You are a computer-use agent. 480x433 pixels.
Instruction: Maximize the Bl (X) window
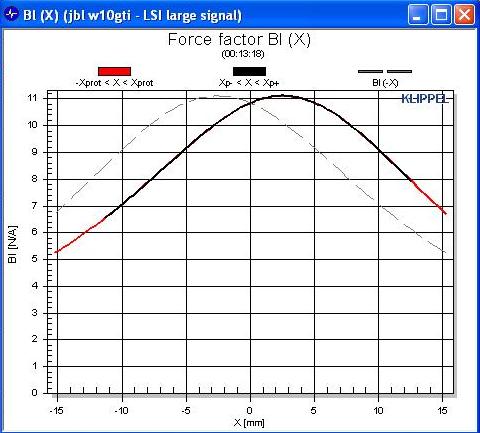441,15
